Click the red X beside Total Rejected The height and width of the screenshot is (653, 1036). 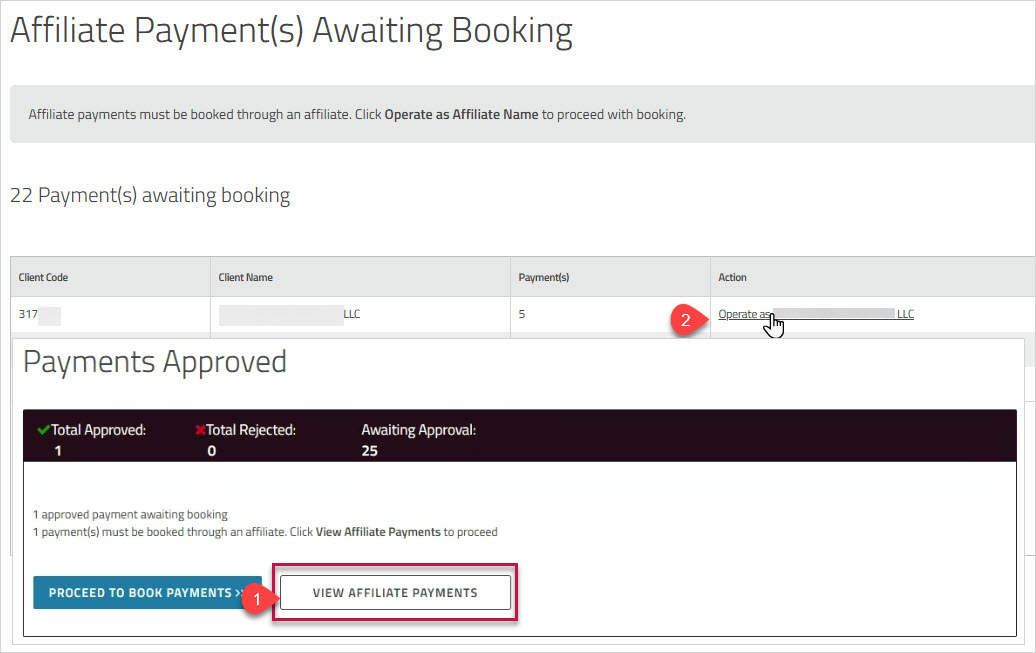pos(200,431)
